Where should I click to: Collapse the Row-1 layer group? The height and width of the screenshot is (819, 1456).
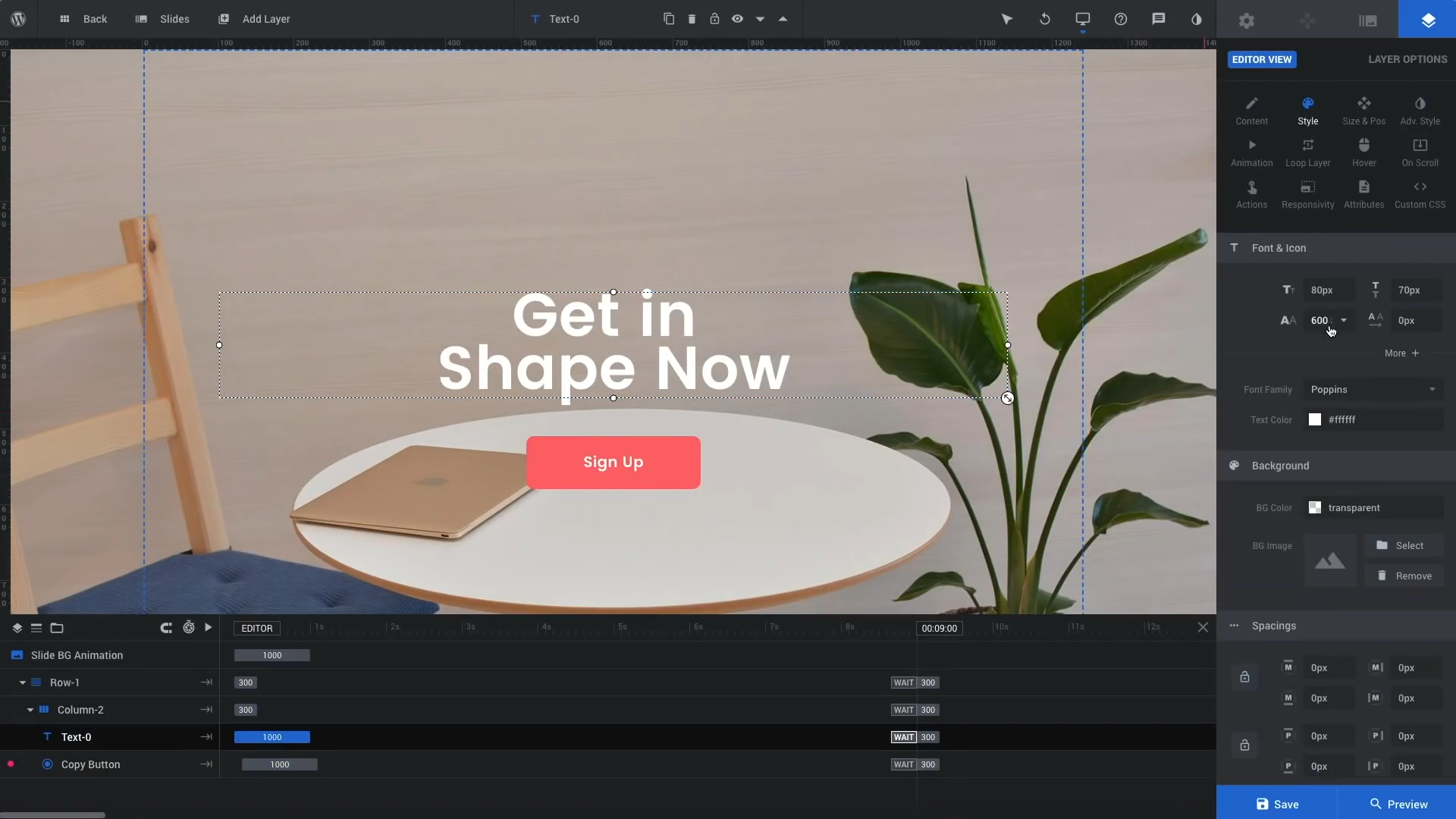(x=22, y=682)
